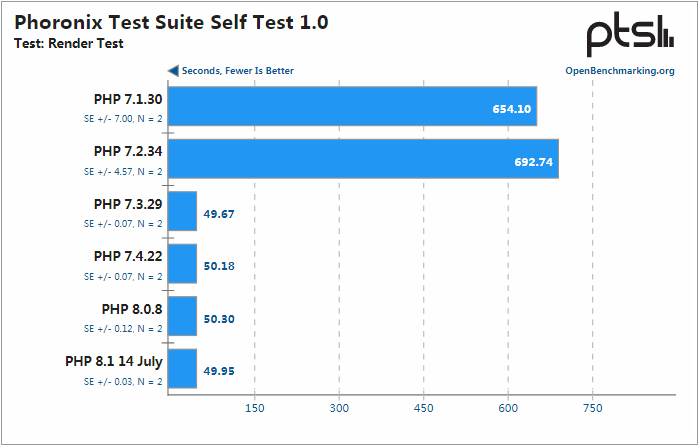Image resolution: width=699 pixels, height=446 pixels.
Task: Open the OpenBenchmarking.org link
Action: point(619,71)
